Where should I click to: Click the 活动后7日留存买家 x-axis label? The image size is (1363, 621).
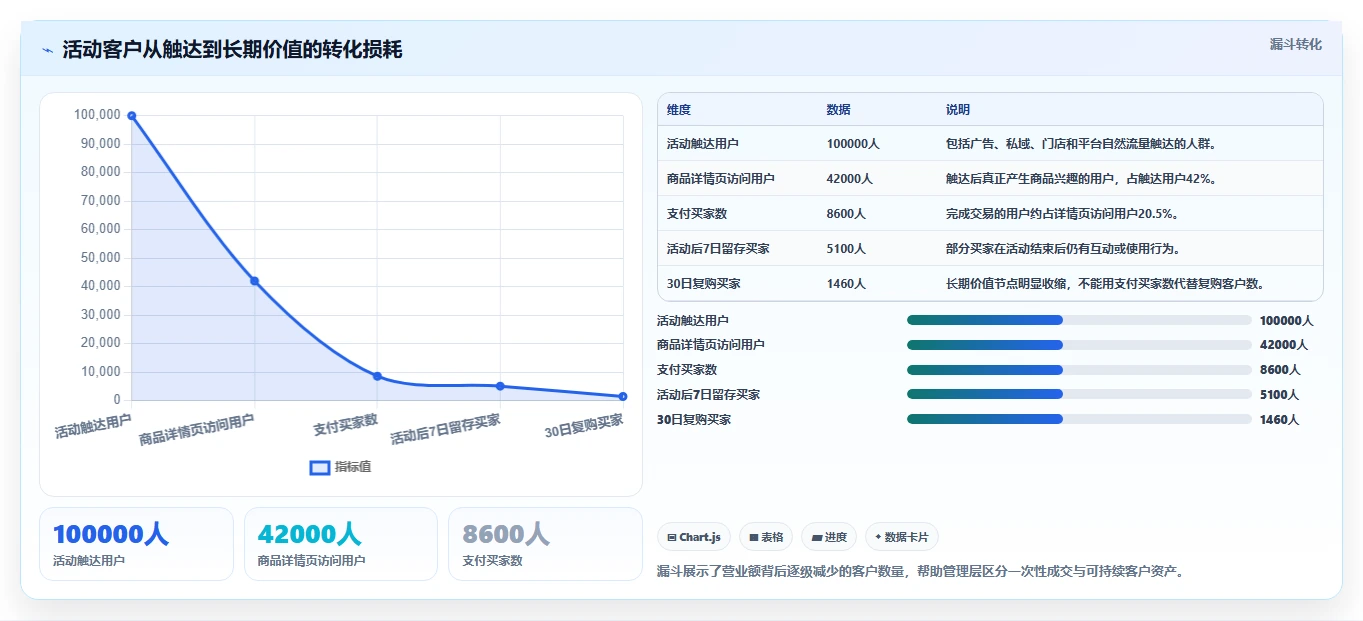click(445, 429)
